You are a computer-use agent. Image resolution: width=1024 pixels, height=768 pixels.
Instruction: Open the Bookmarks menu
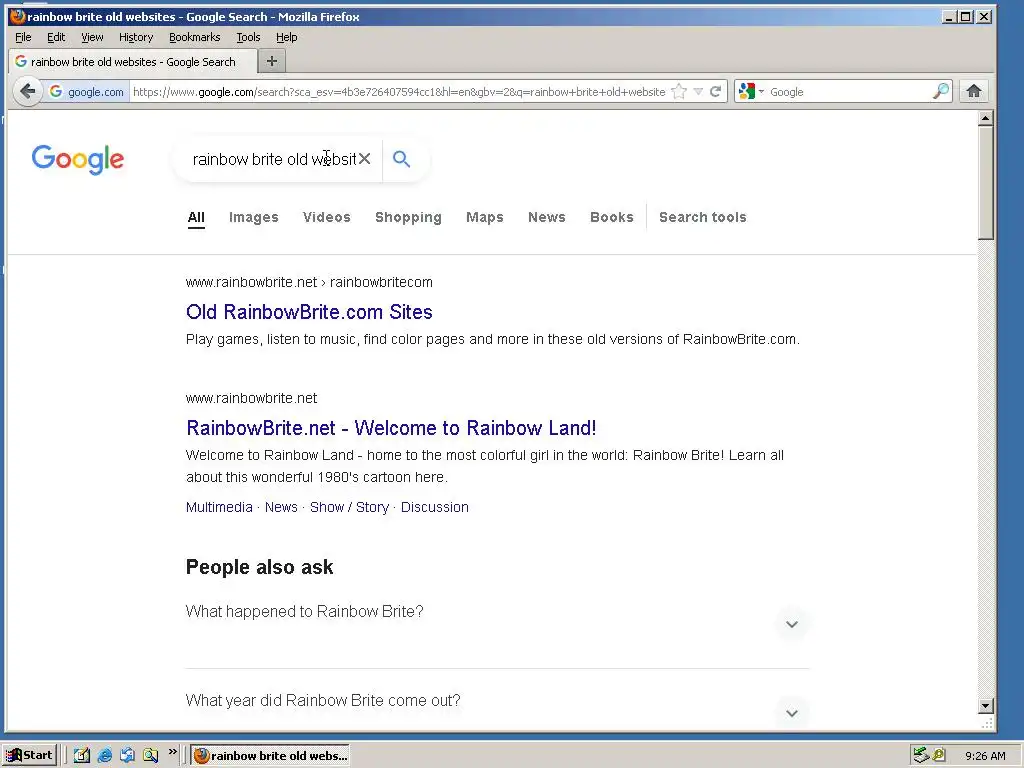pyautogui.click(x=195, y=37)
